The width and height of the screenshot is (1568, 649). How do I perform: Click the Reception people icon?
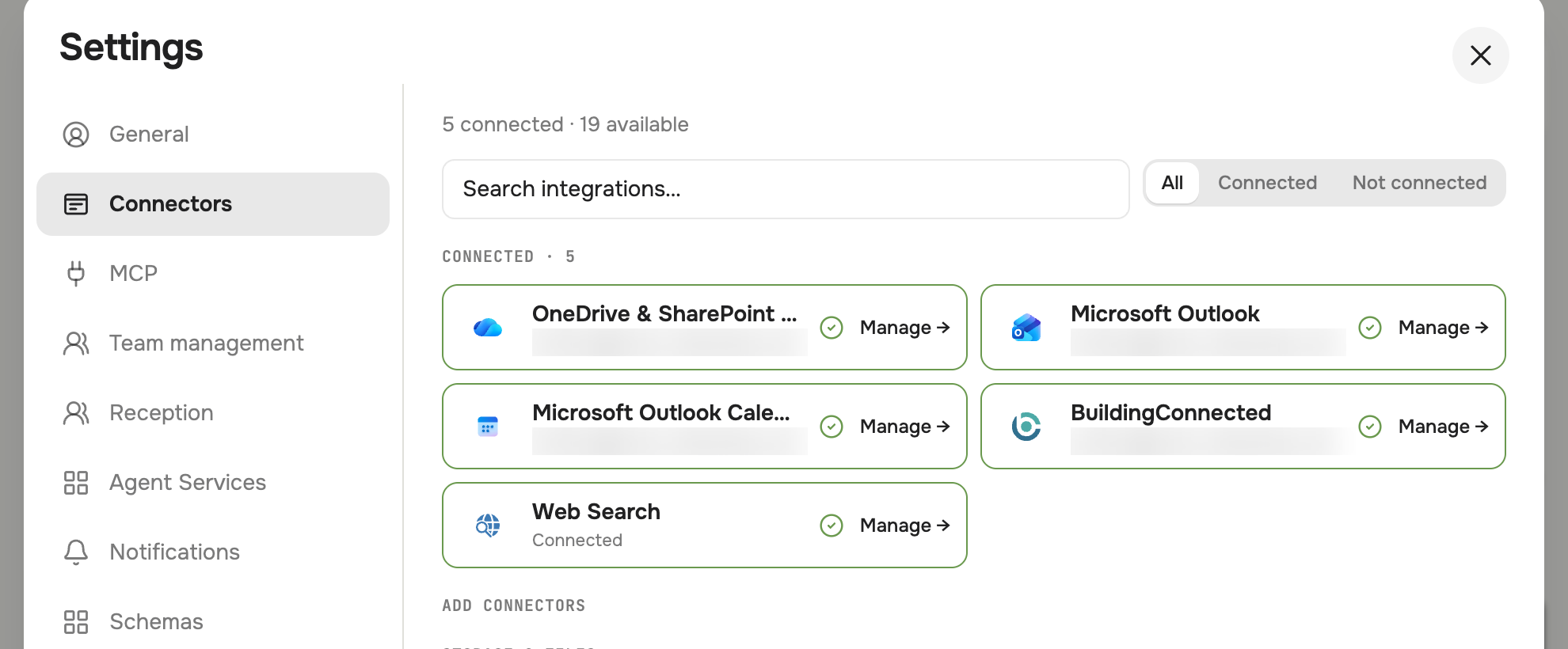tap(76, 413)
